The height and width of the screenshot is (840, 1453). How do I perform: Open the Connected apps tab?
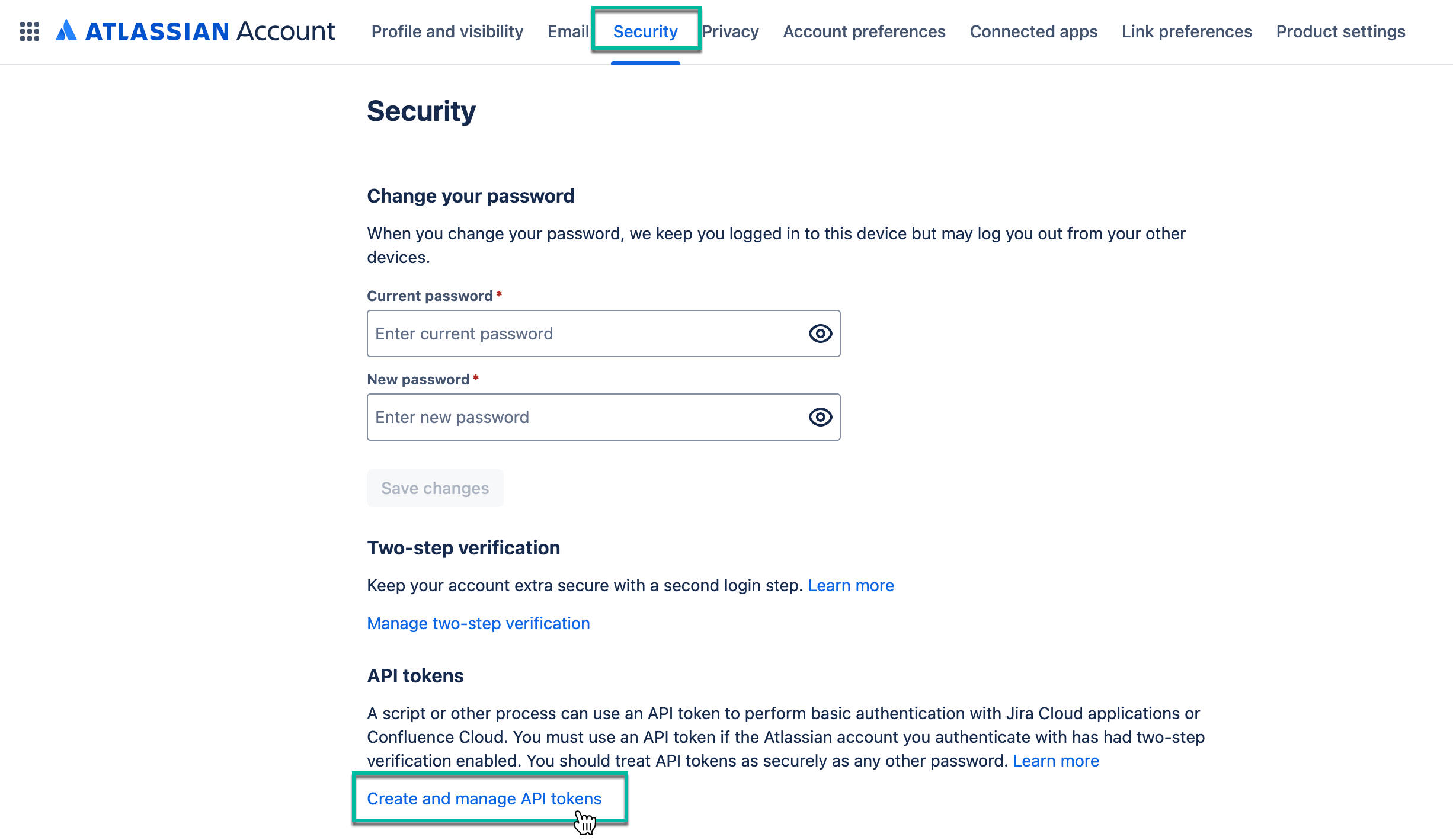coord(1033,32)
